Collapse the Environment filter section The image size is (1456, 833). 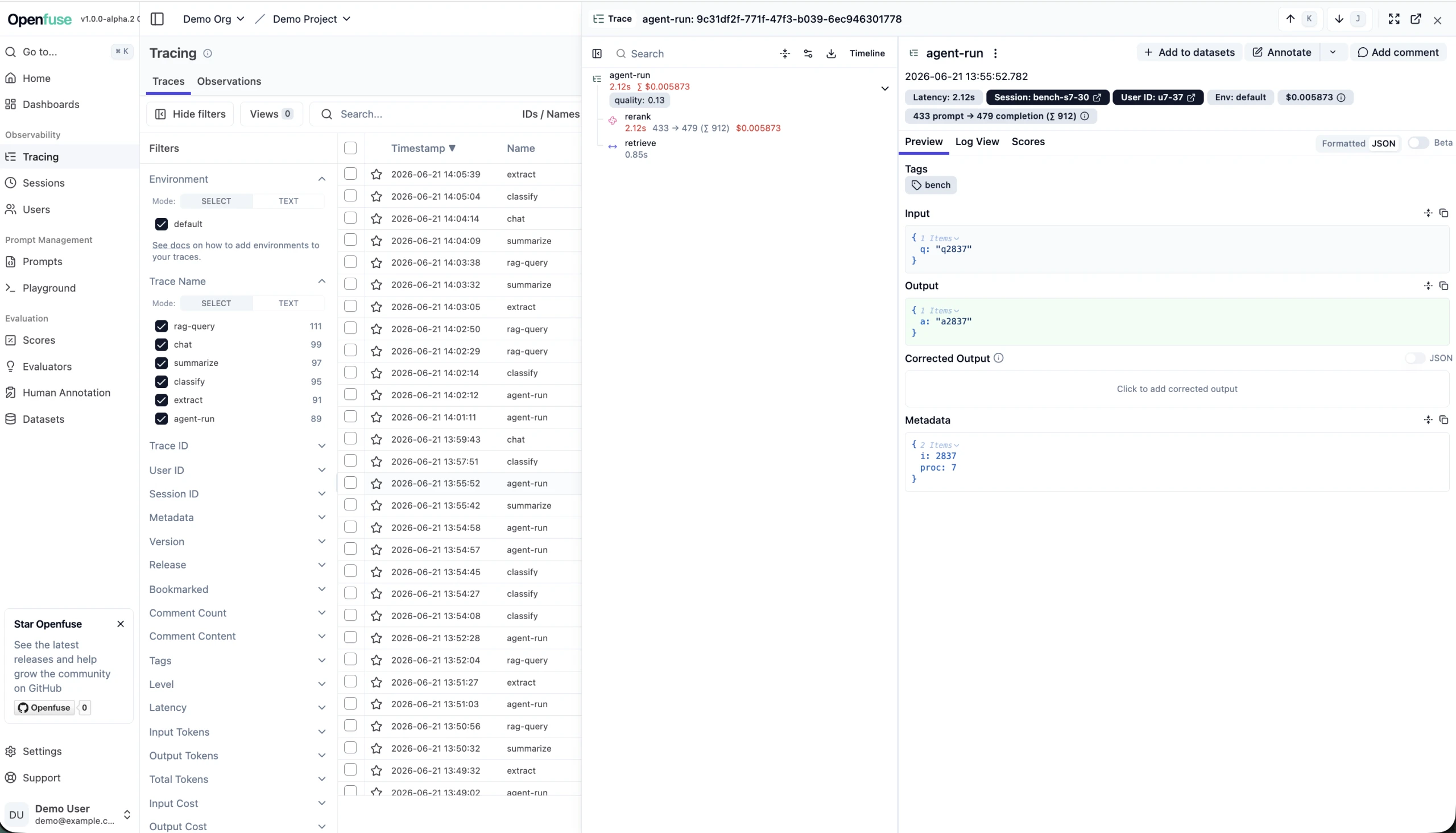point(322,179)
